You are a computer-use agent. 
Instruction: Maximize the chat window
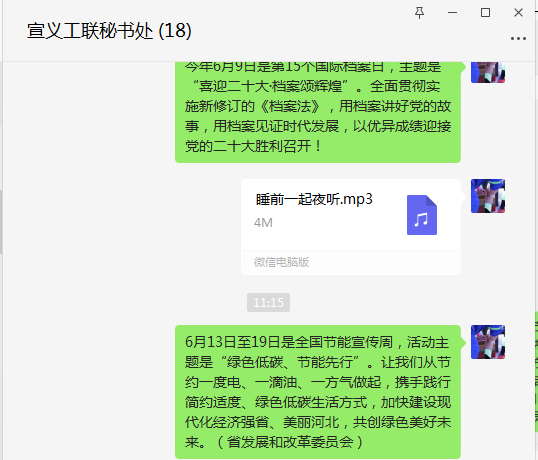[x=485, y=13]
